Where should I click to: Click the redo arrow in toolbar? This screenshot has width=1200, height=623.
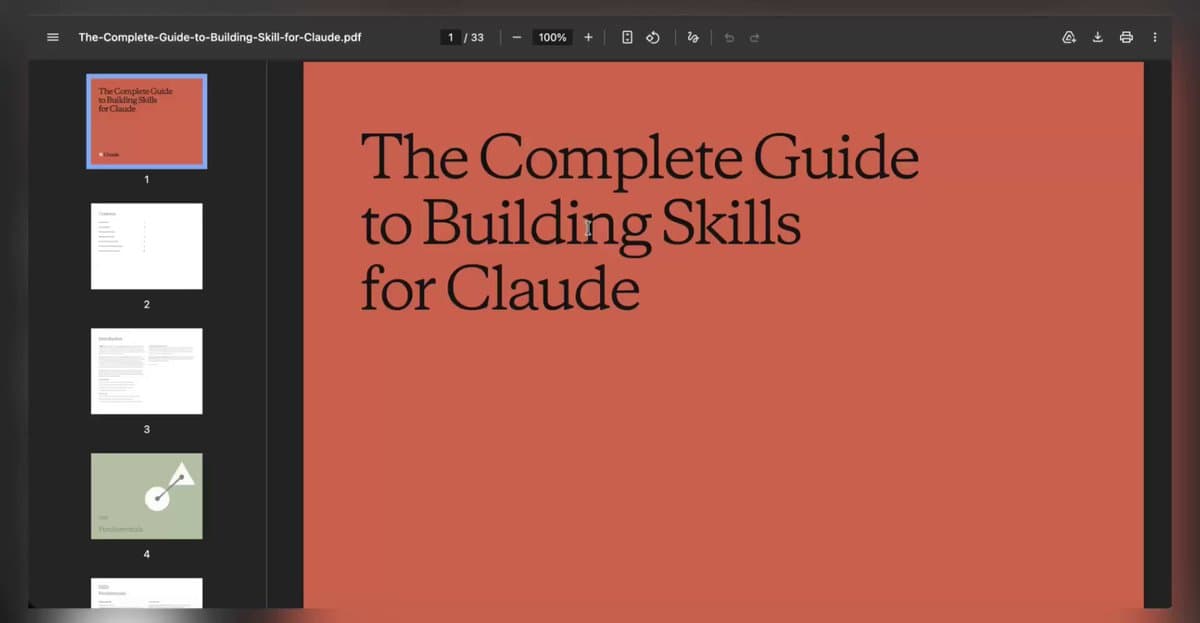pos(755,37)
